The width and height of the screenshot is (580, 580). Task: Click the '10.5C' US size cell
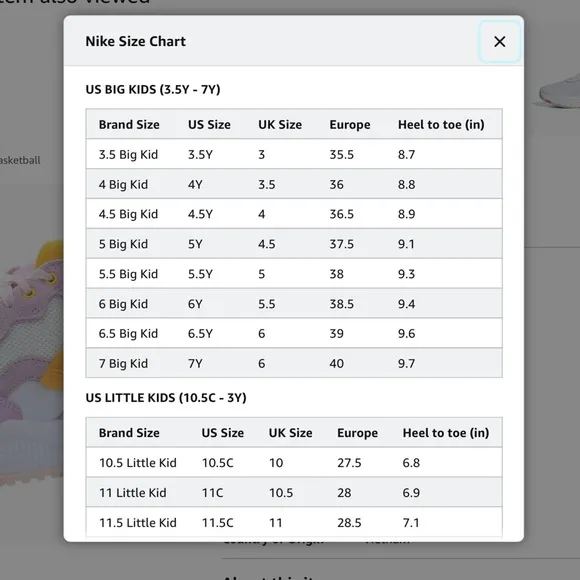click(x=218, y=462)
